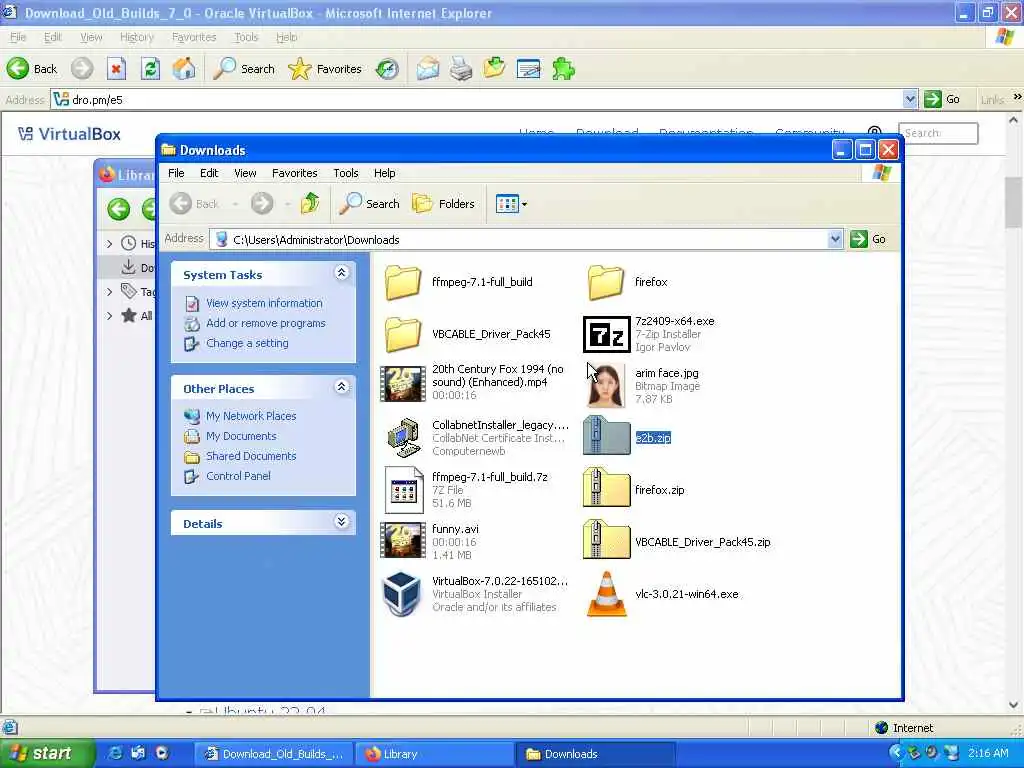Viewport: 1024px width, 768px height.
Task: Select the e2b.zip archive icon
Action: point(606,436)
